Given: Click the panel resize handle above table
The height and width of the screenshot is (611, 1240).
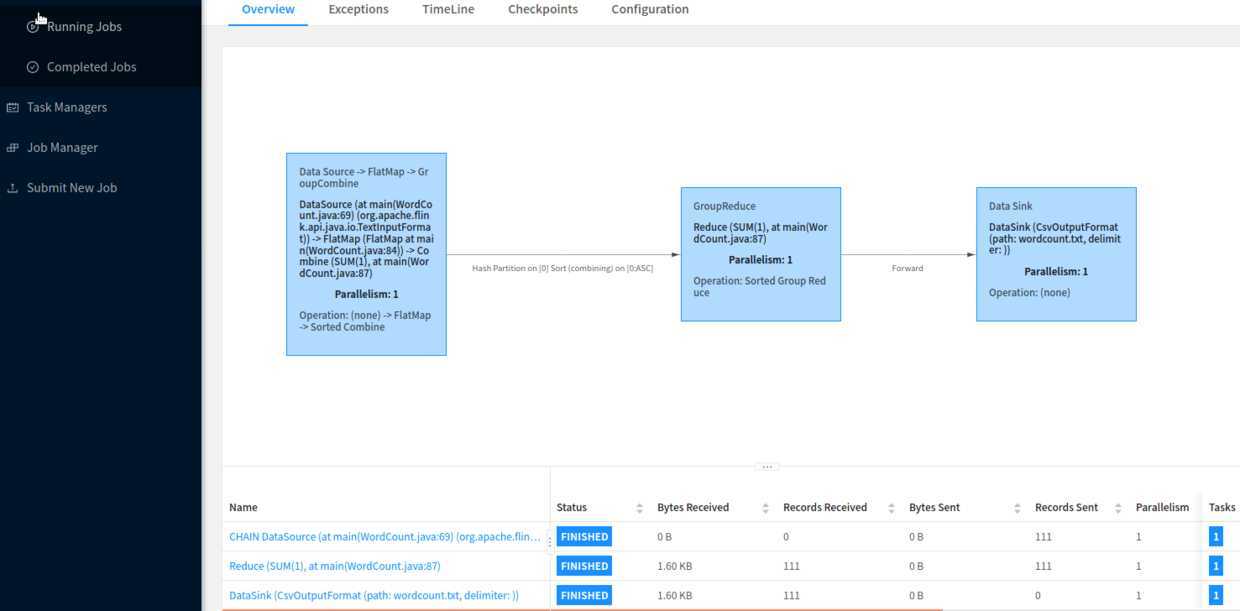Looking at the screenshot, I should pyautogui.click(x=768, y=467).
